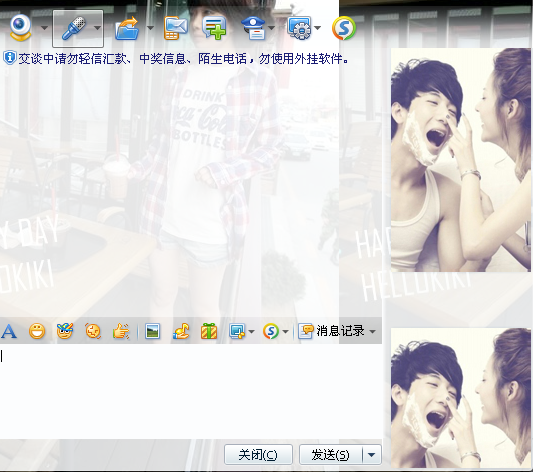Click the 发送(S) send button

click(330, 454)
